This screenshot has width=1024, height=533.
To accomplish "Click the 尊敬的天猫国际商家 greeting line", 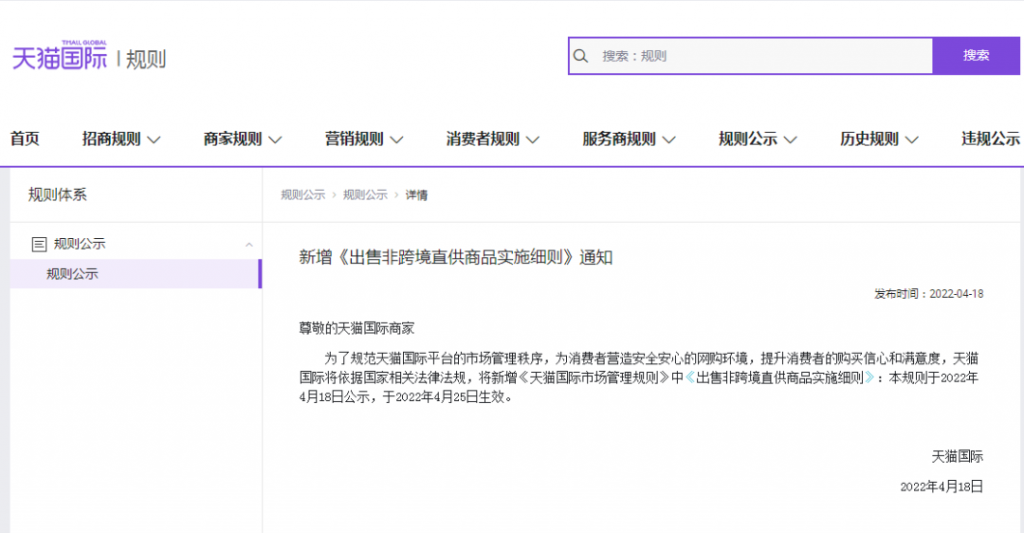I will pos(357,329).
